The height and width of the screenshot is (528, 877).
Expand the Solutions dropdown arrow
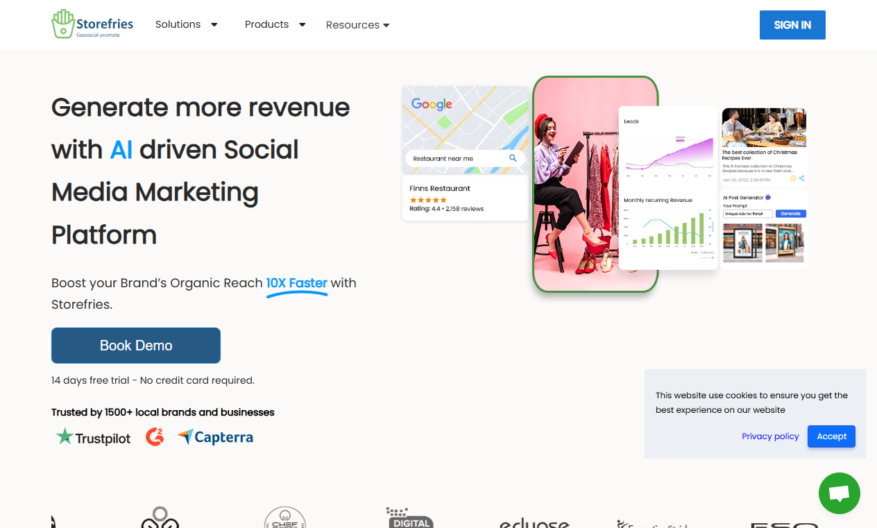(x=214, y=25)
